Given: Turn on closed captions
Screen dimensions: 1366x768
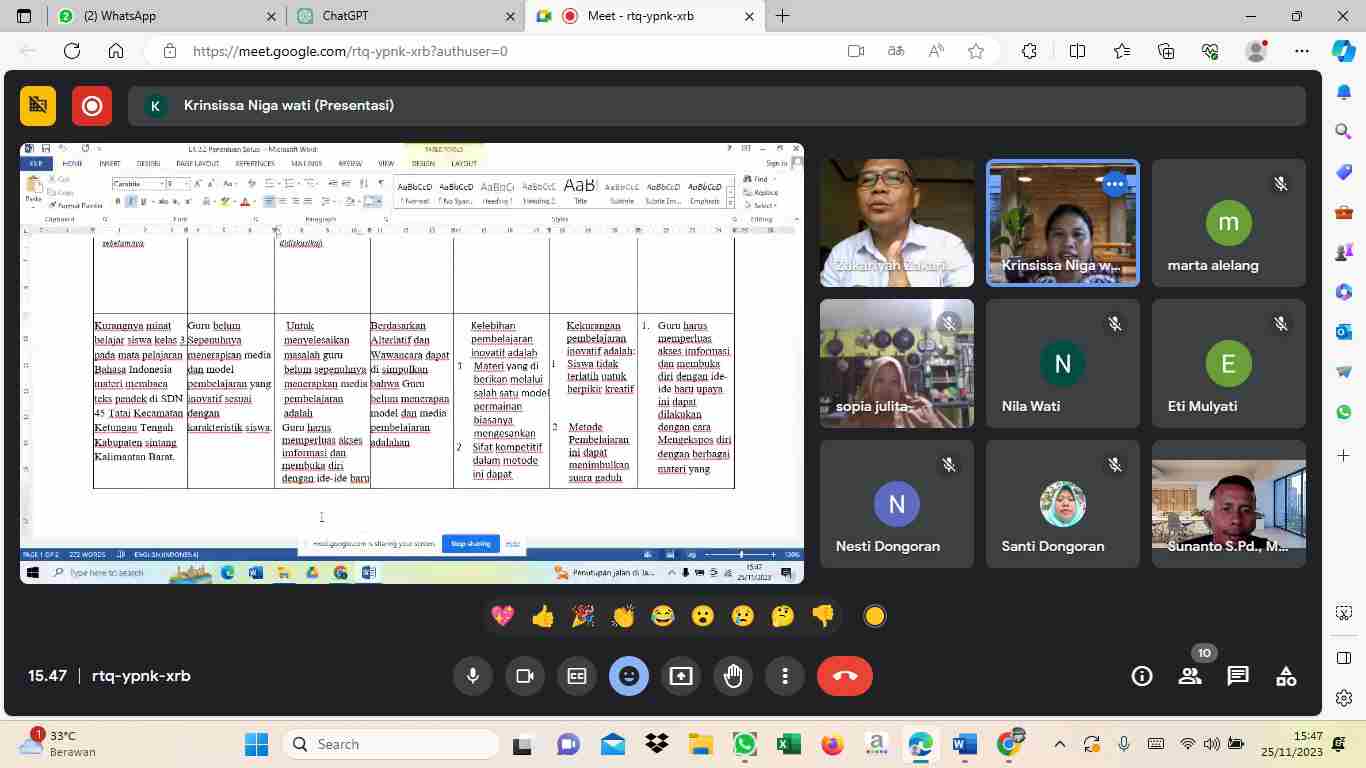Looking at the screenshot, I should point(577,676).
